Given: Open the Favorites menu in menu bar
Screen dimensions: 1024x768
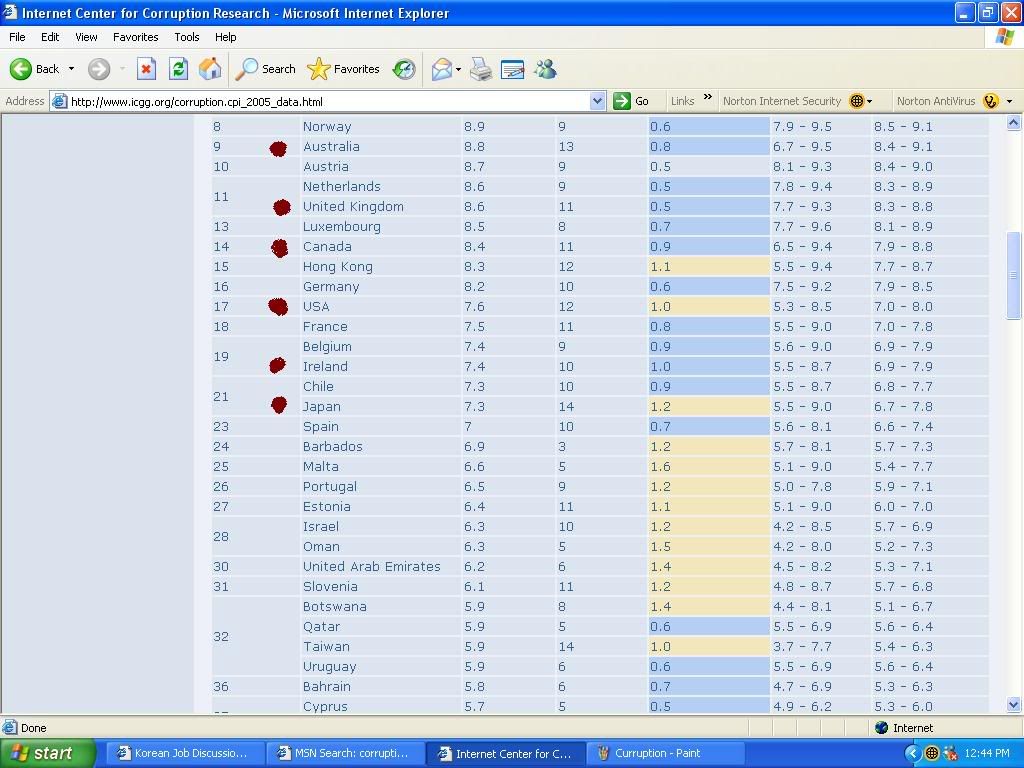Looking at the screenshot, I should point(135,37).
